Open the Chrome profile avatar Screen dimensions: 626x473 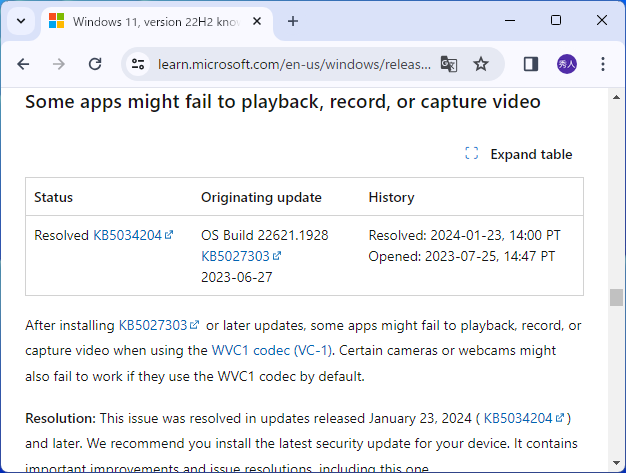tap(567, 64)
